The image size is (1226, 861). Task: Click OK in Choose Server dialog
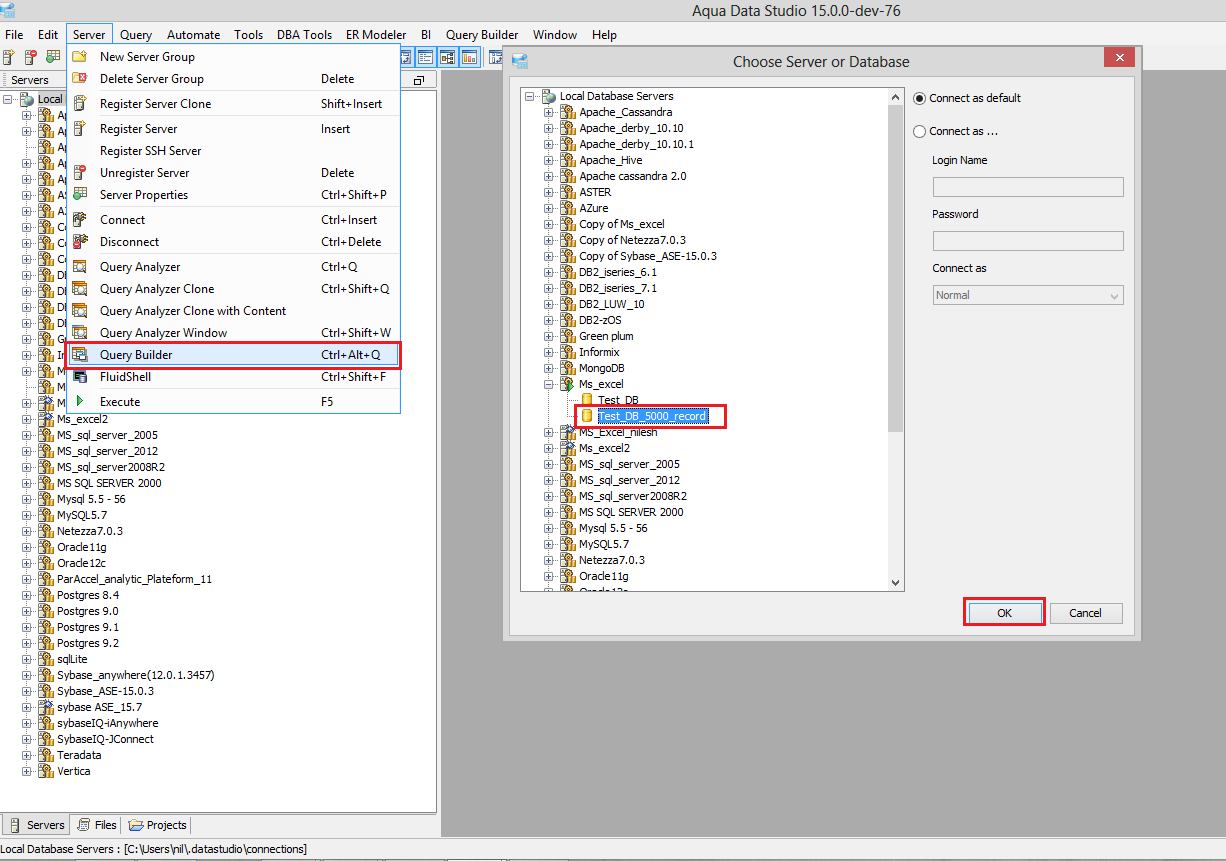(1005, 613)
